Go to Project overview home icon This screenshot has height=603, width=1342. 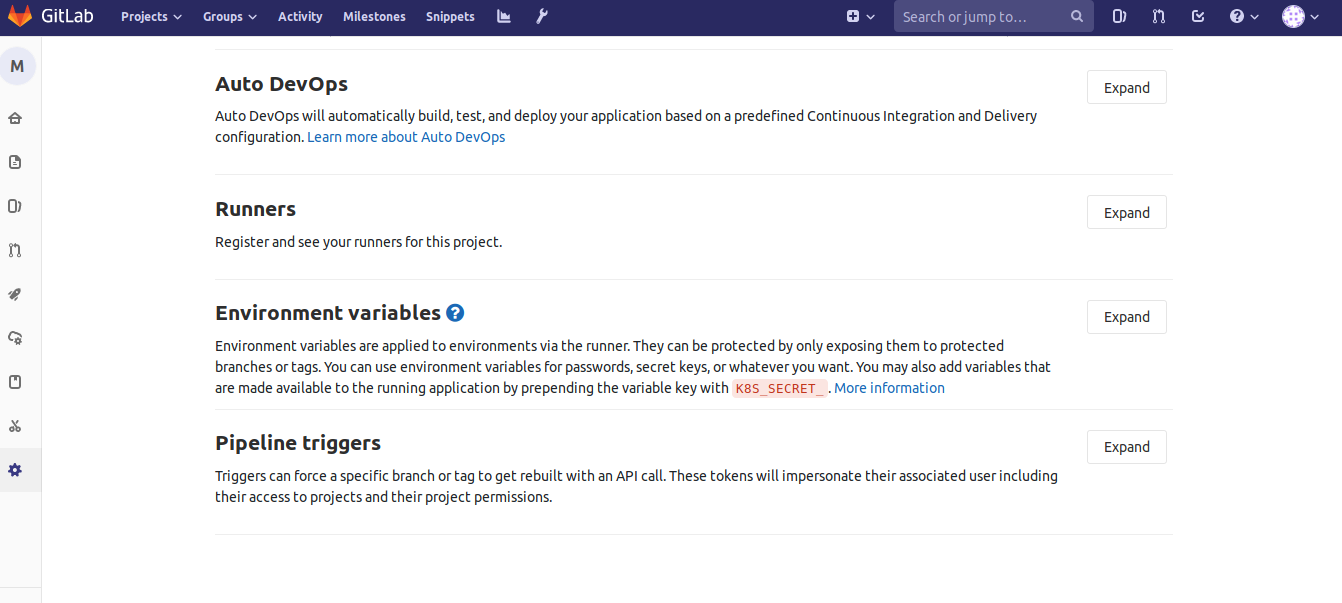[x=15, y=118]
